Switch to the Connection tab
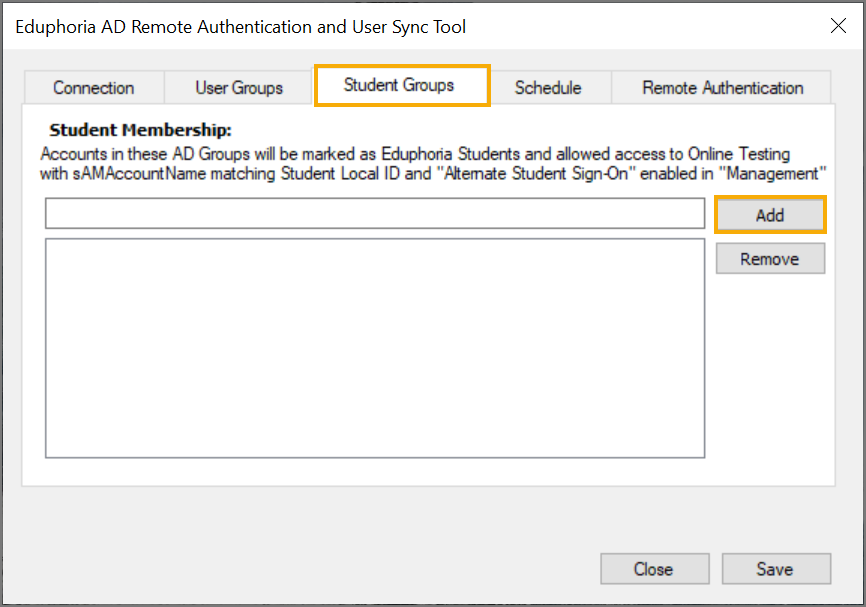Viewport: 866px width, 607px height. [93, 88]
